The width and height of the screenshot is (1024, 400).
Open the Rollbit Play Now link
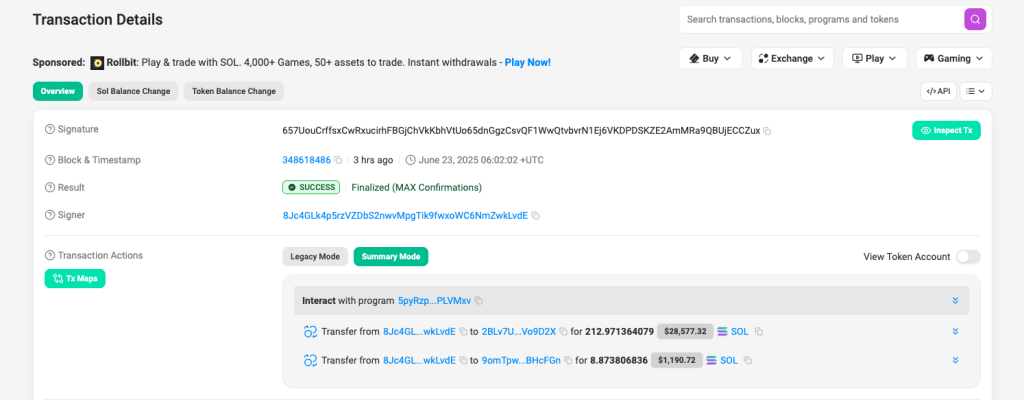527,62
